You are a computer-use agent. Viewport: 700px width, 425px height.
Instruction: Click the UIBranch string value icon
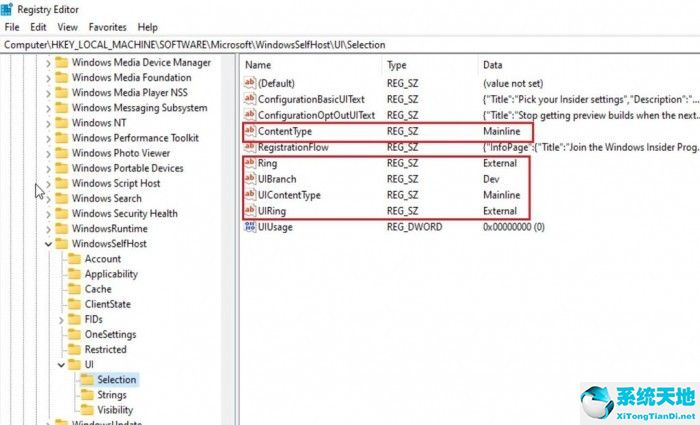coord(250,179)
